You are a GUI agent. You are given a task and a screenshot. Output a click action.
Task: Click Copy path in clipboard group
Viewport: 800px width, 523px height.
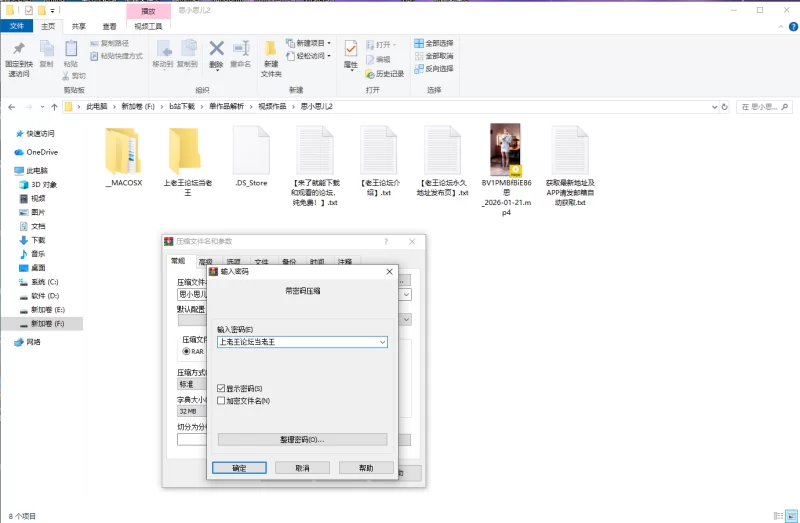[x=109, y=43]
